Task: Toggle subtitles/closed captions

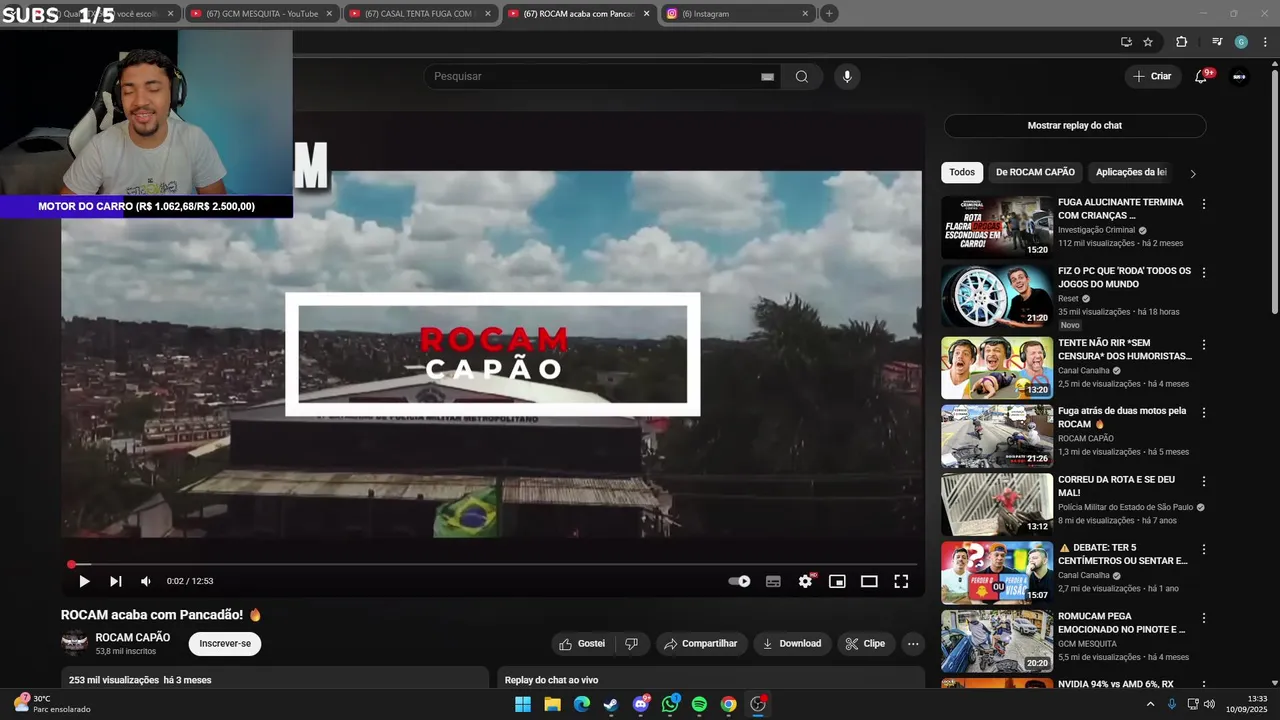Action: pos(773,581)
